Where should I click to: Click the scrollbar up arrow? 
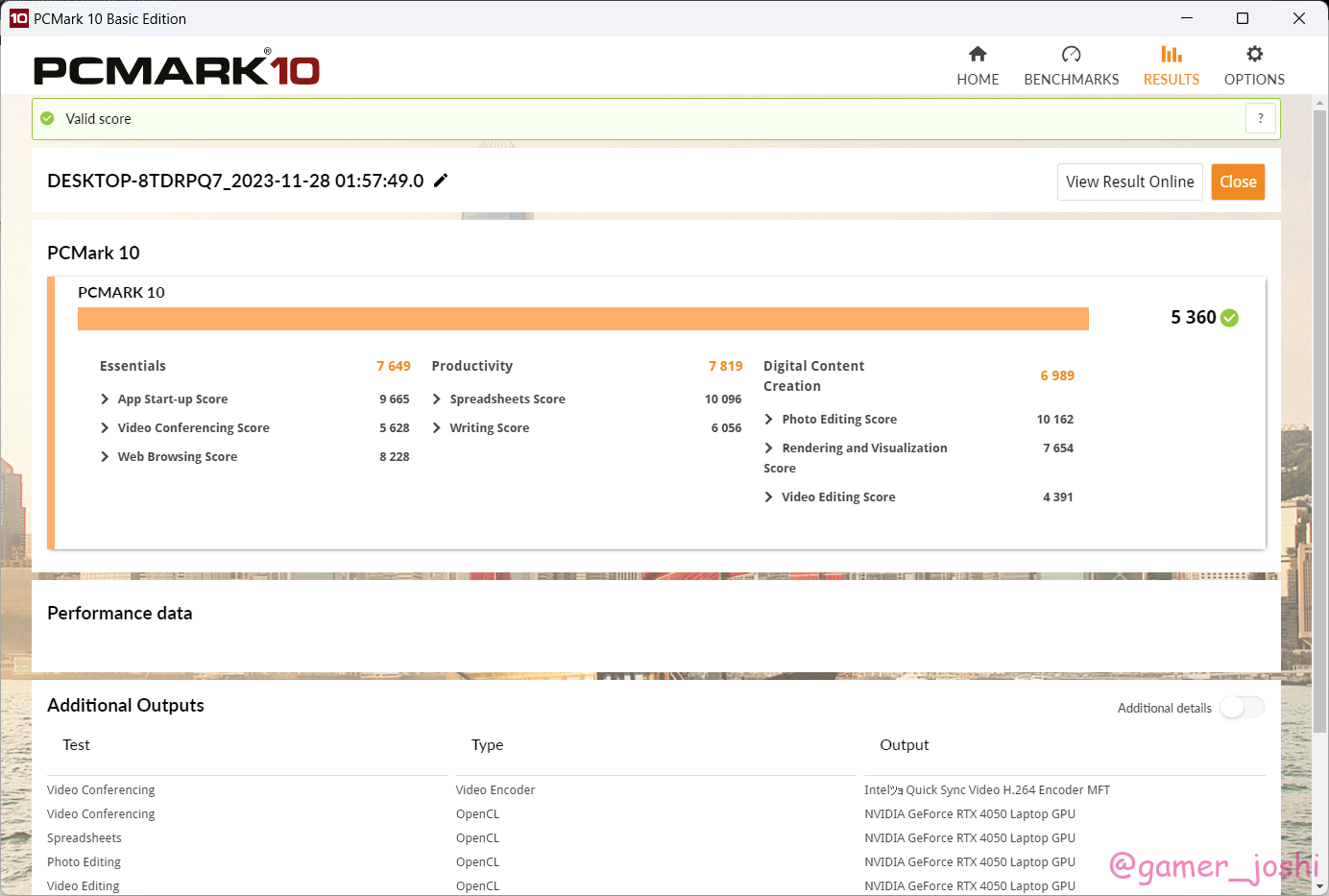pyautogui.click(x=1320, y=102)
